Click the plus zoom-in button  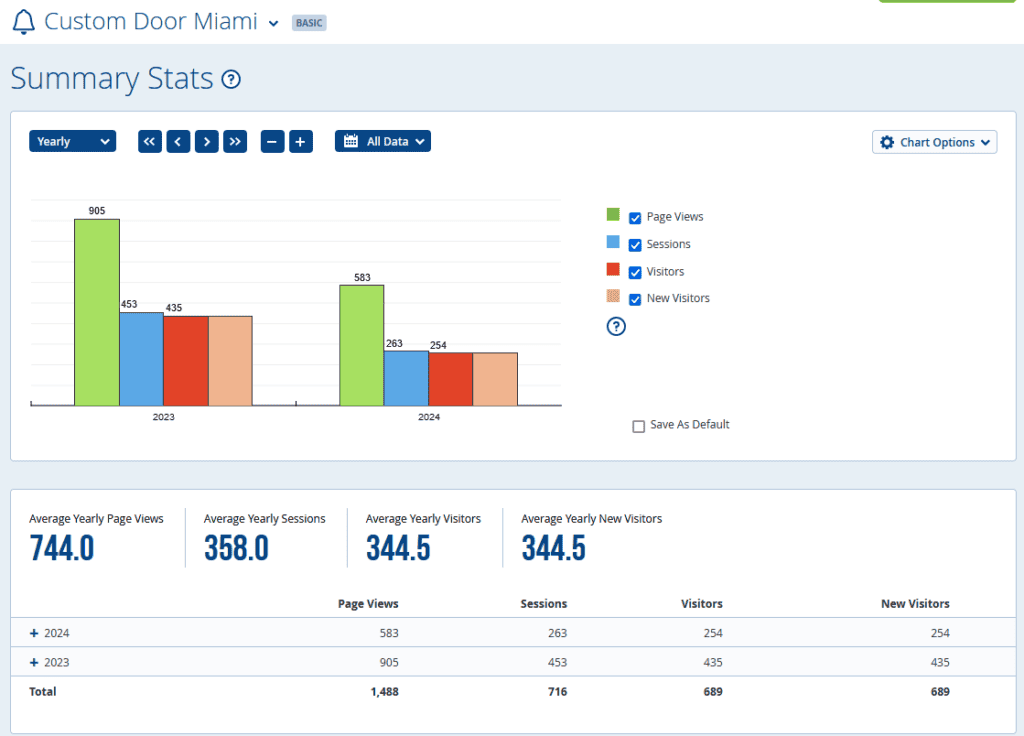(x=301, y=142)
